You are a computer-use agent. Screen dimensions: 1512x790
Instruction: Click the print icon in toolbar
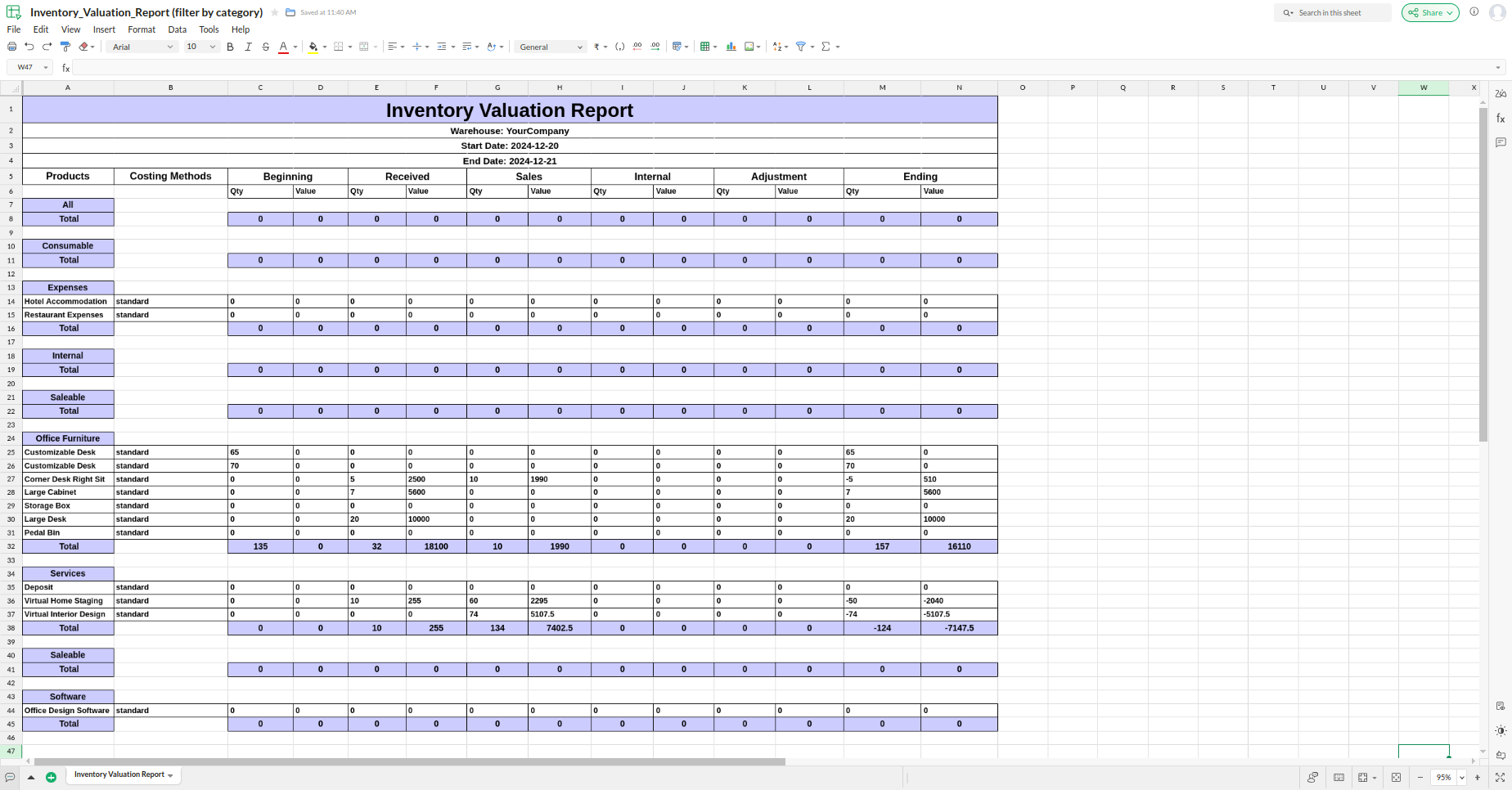11,47
